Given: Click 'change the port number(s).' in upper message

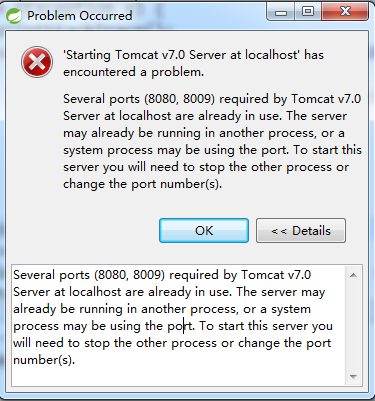Looking at the screenshot, I should (x=143, y=184).
